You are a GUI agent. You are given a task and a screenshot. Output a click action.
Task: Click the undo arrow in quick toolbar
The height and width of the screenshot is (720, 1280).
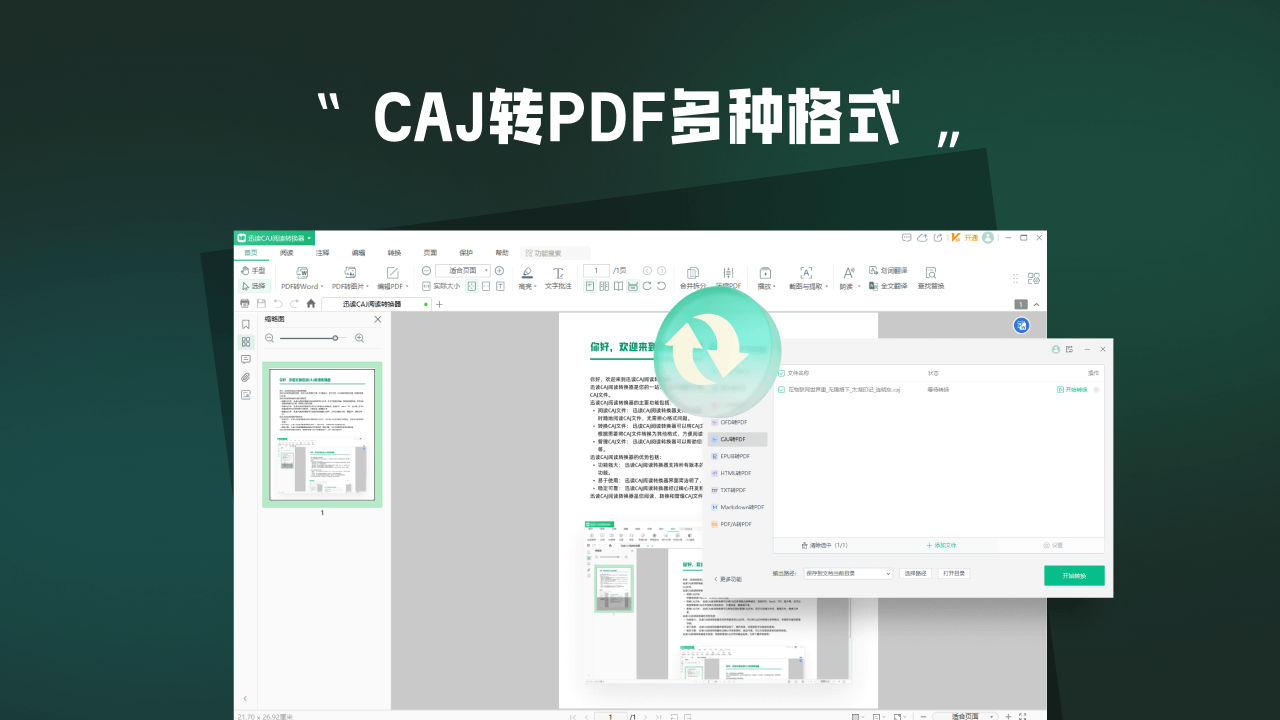point(278,303)
